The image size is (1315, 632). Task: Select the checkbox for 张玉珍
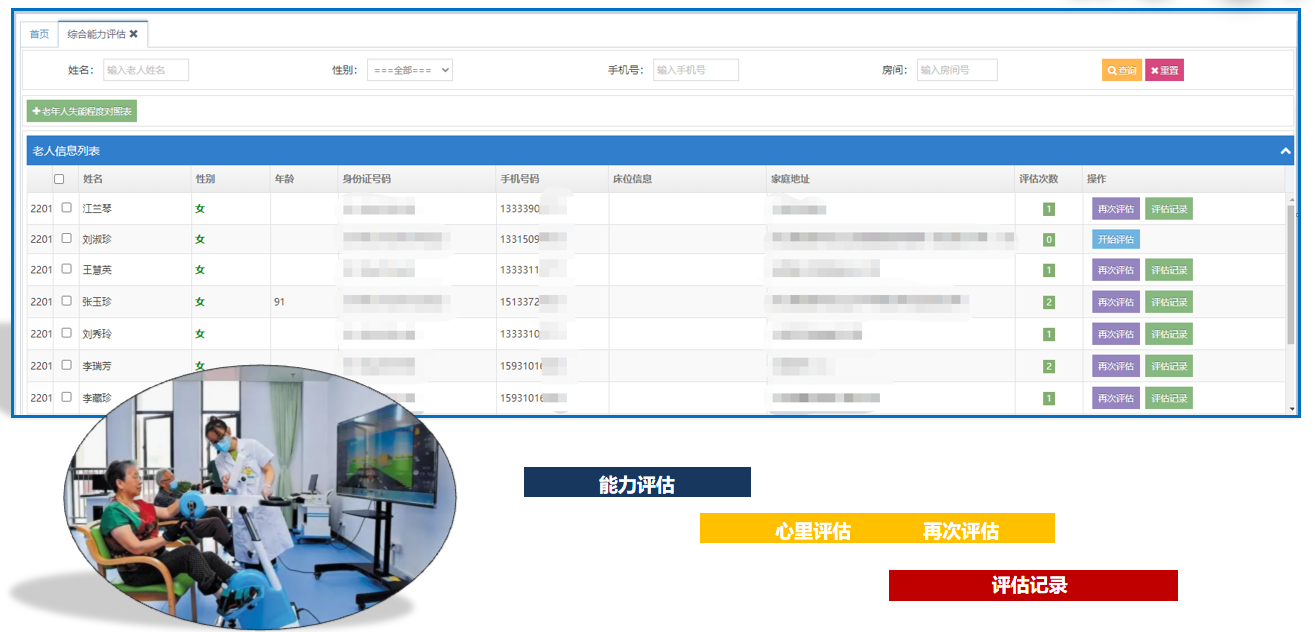point(67,301)
